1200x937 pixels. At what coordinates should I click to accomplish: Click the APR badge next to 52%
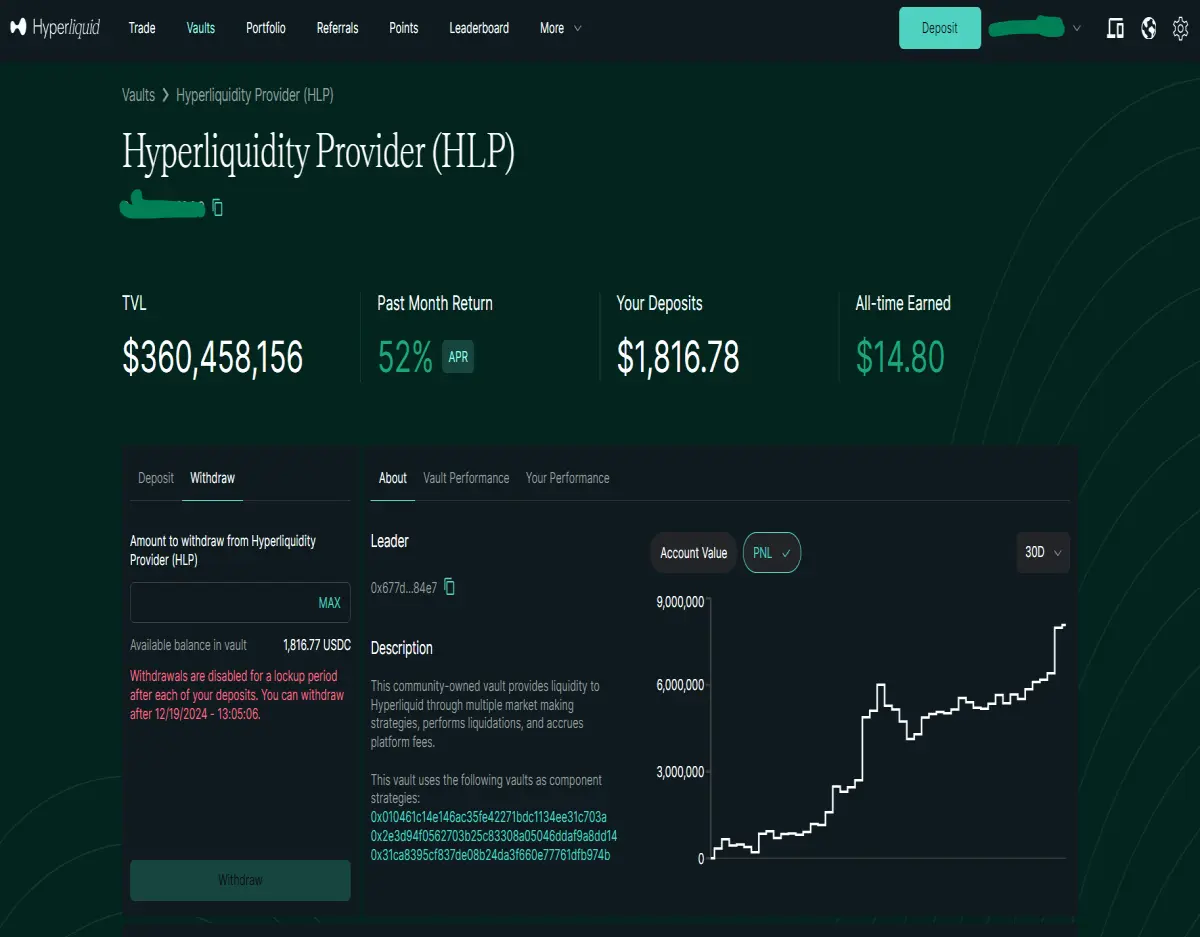coord(458,357)
